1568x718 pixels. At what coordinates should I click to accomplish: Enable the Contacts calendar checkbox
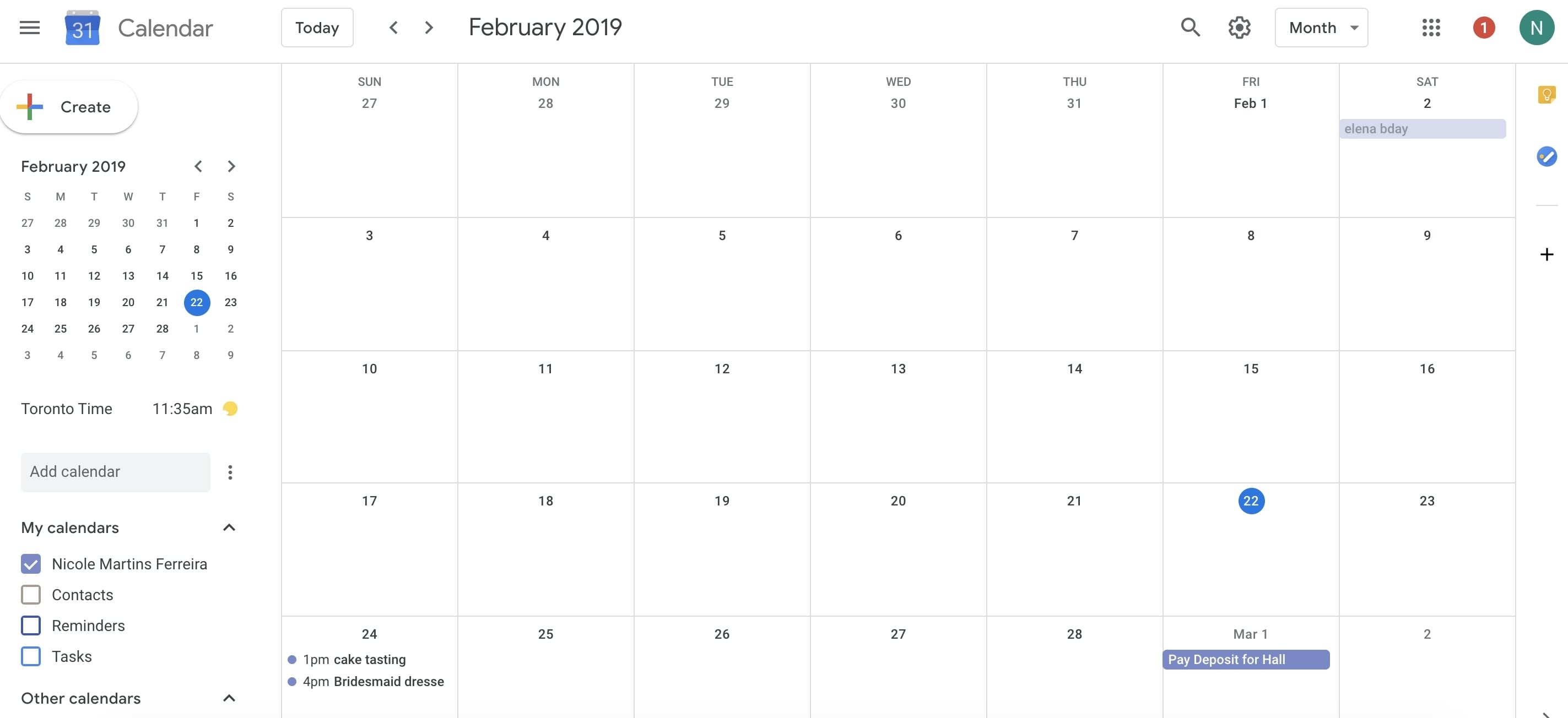30,594
